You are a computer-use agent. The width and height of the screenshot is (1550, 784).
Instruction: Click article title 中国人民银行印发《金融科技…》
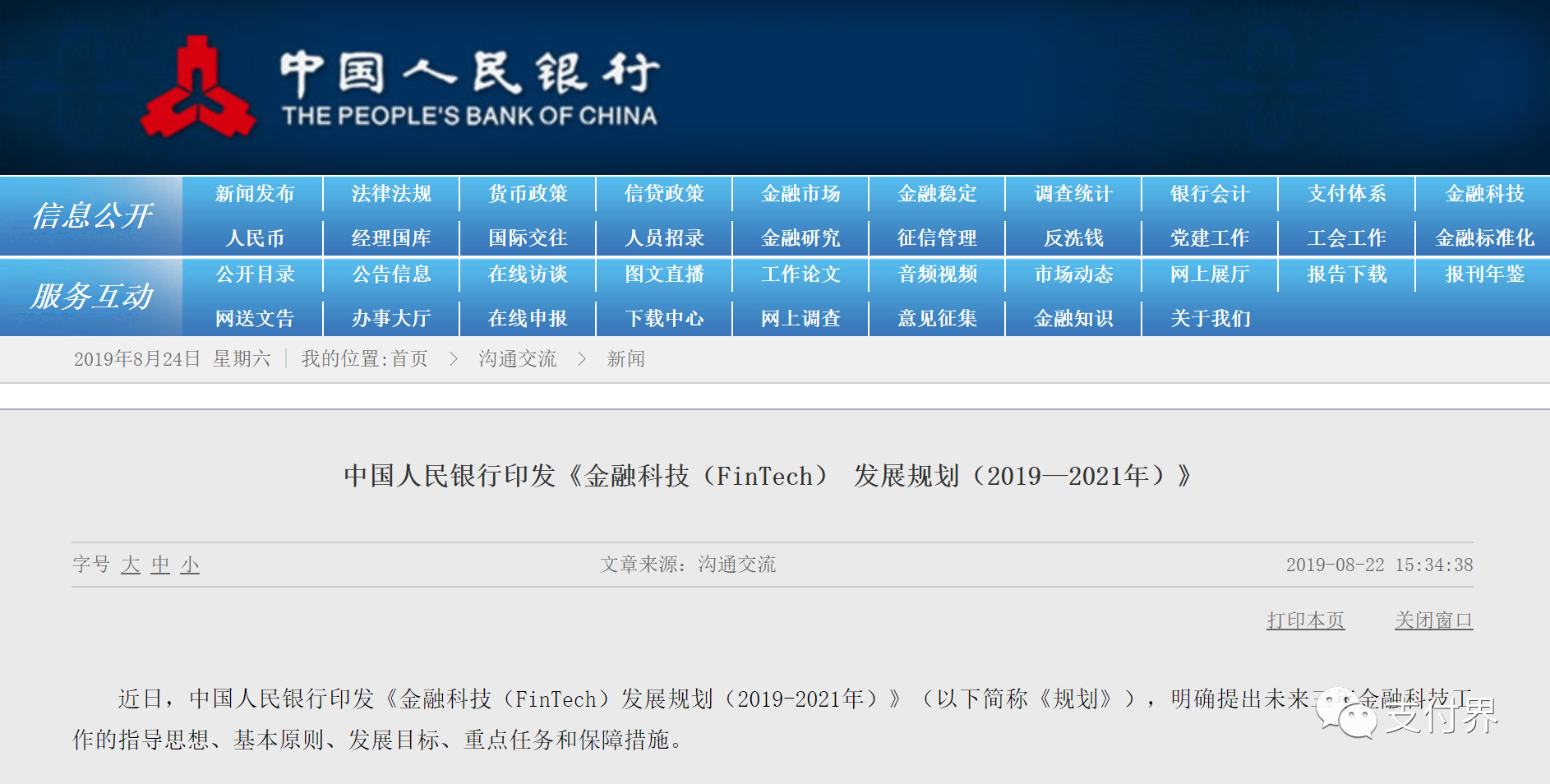pyautogui.click(x=767, y=476)
